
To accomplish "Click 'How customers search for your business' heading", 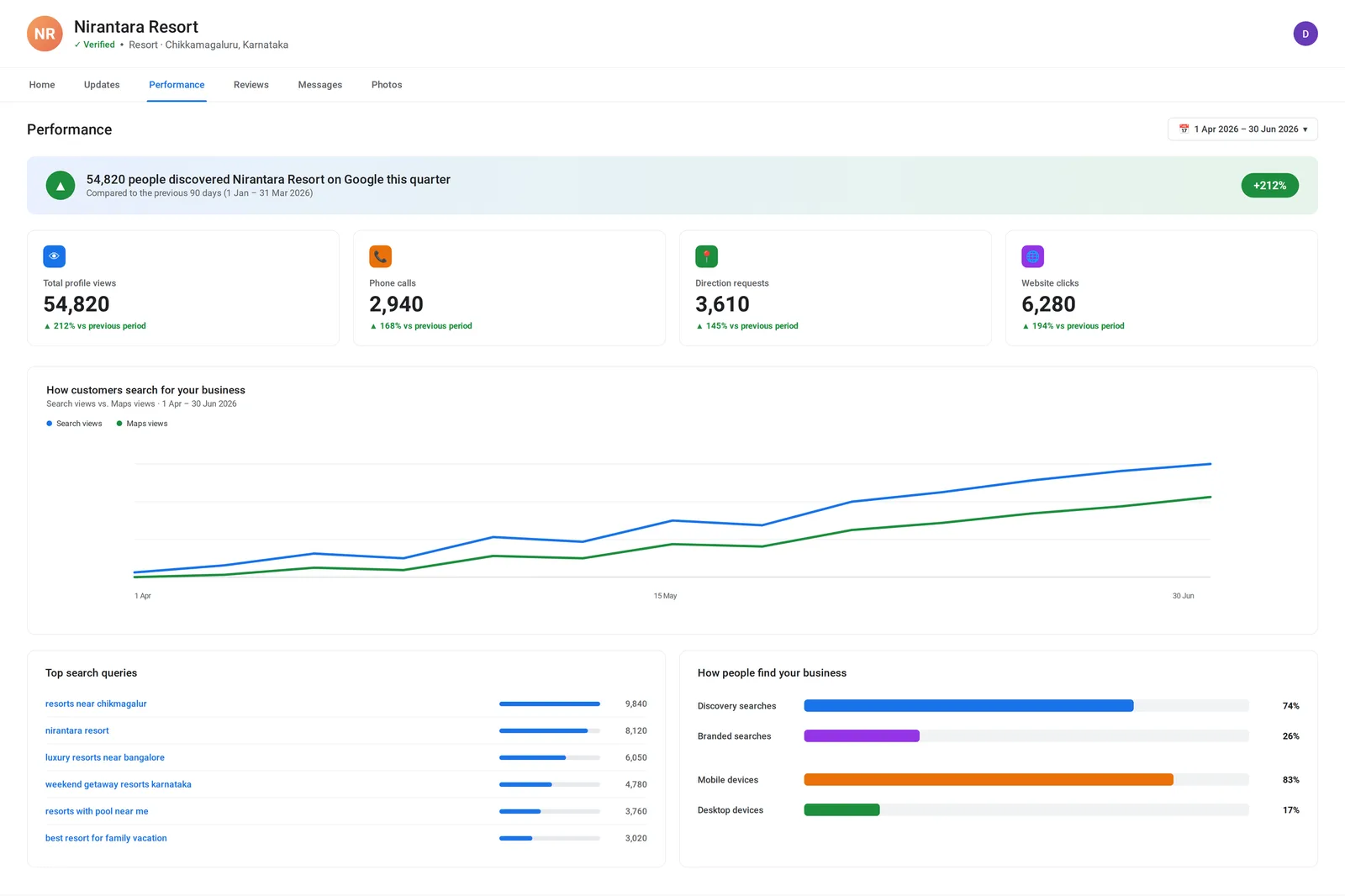I will pyautogui.click(x=145, y=390).
